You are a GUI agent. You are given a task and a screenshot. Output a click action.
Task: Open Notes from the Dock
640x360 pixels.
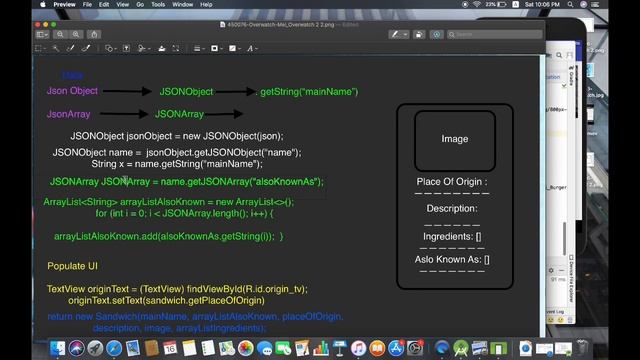tap(189, 348)
